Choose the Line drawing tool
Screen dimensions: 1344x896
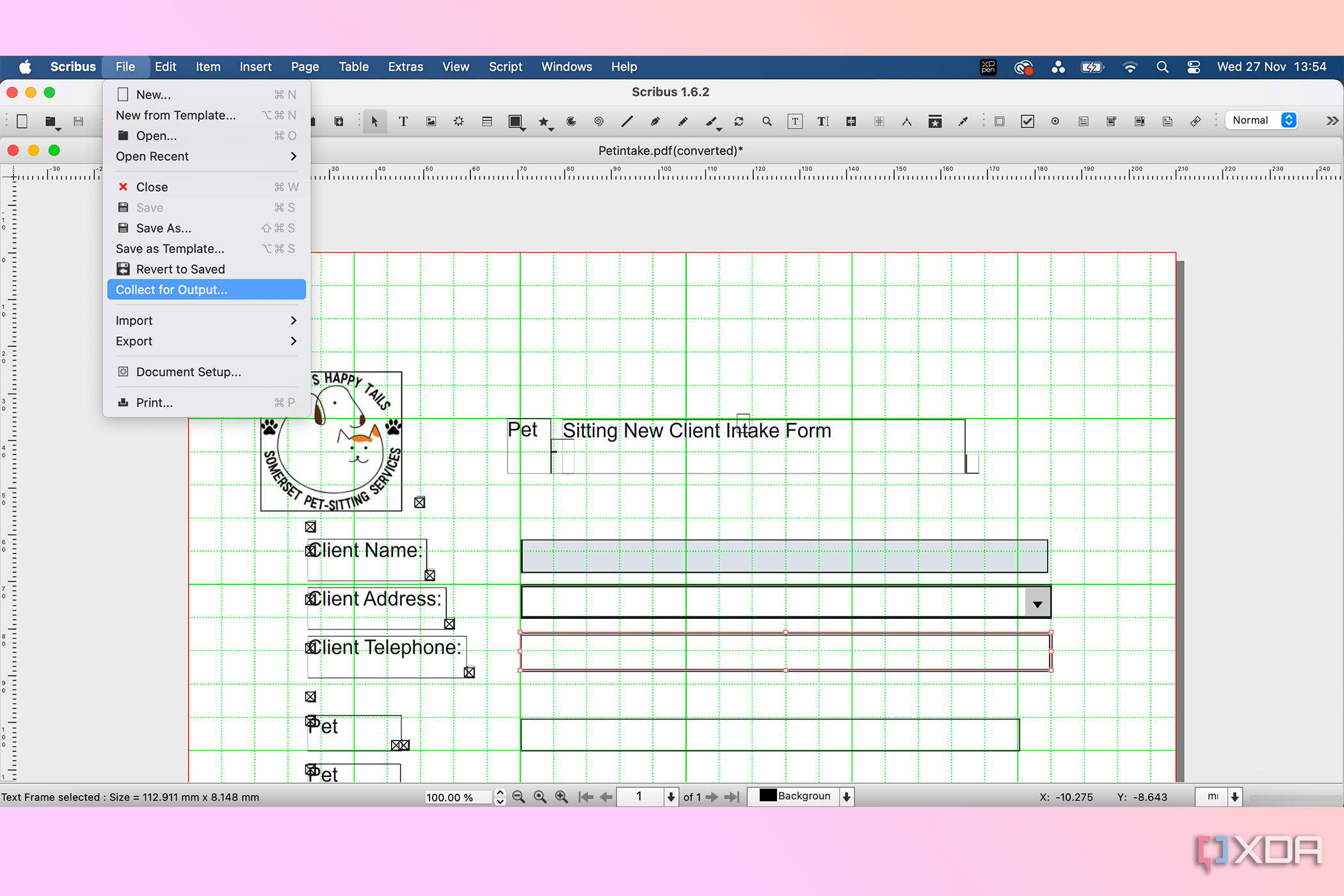click(x=627, y=122)
